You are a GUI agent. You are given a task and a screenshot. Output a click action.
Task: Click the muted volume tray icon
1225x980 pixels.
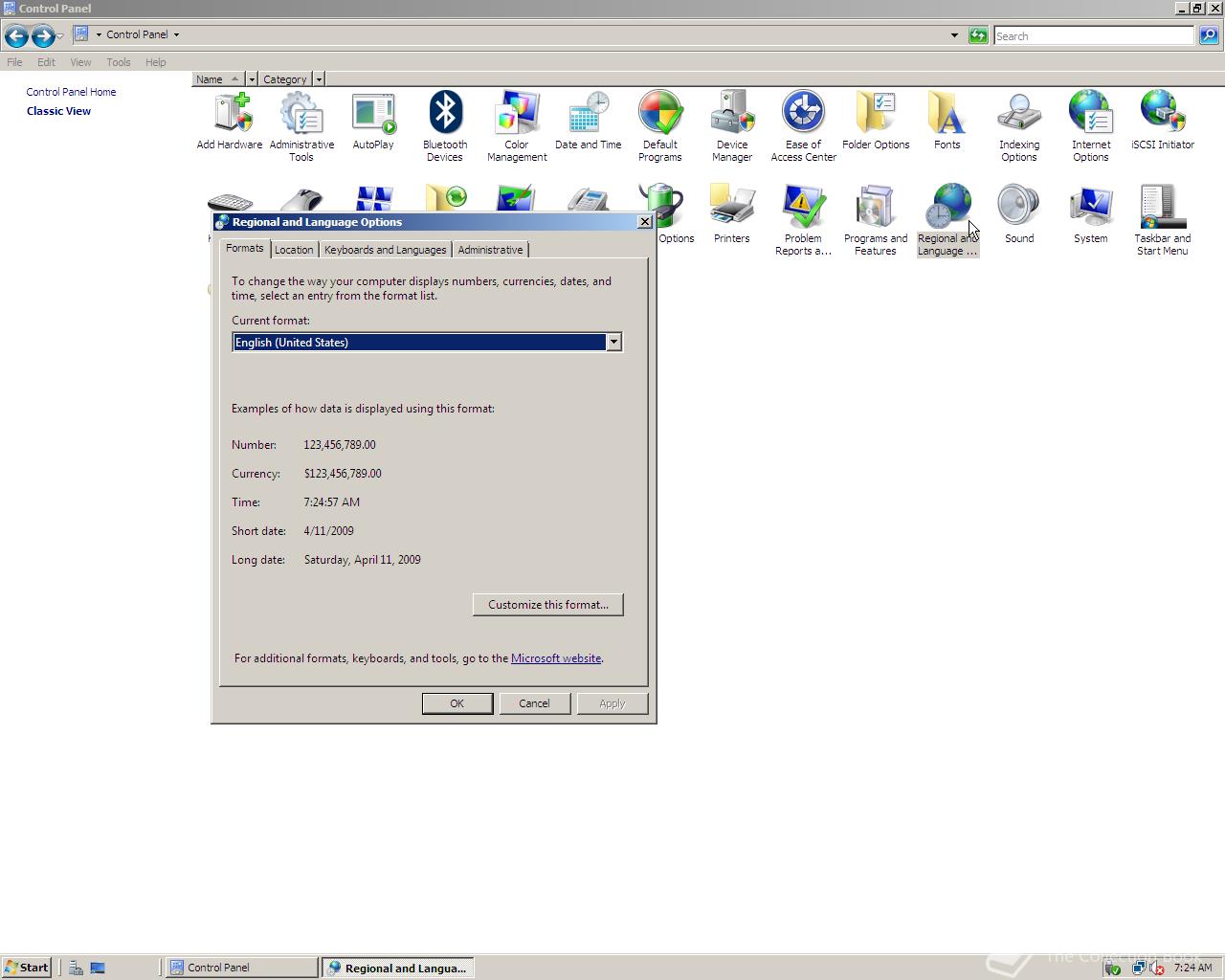tap(1156, 969)
